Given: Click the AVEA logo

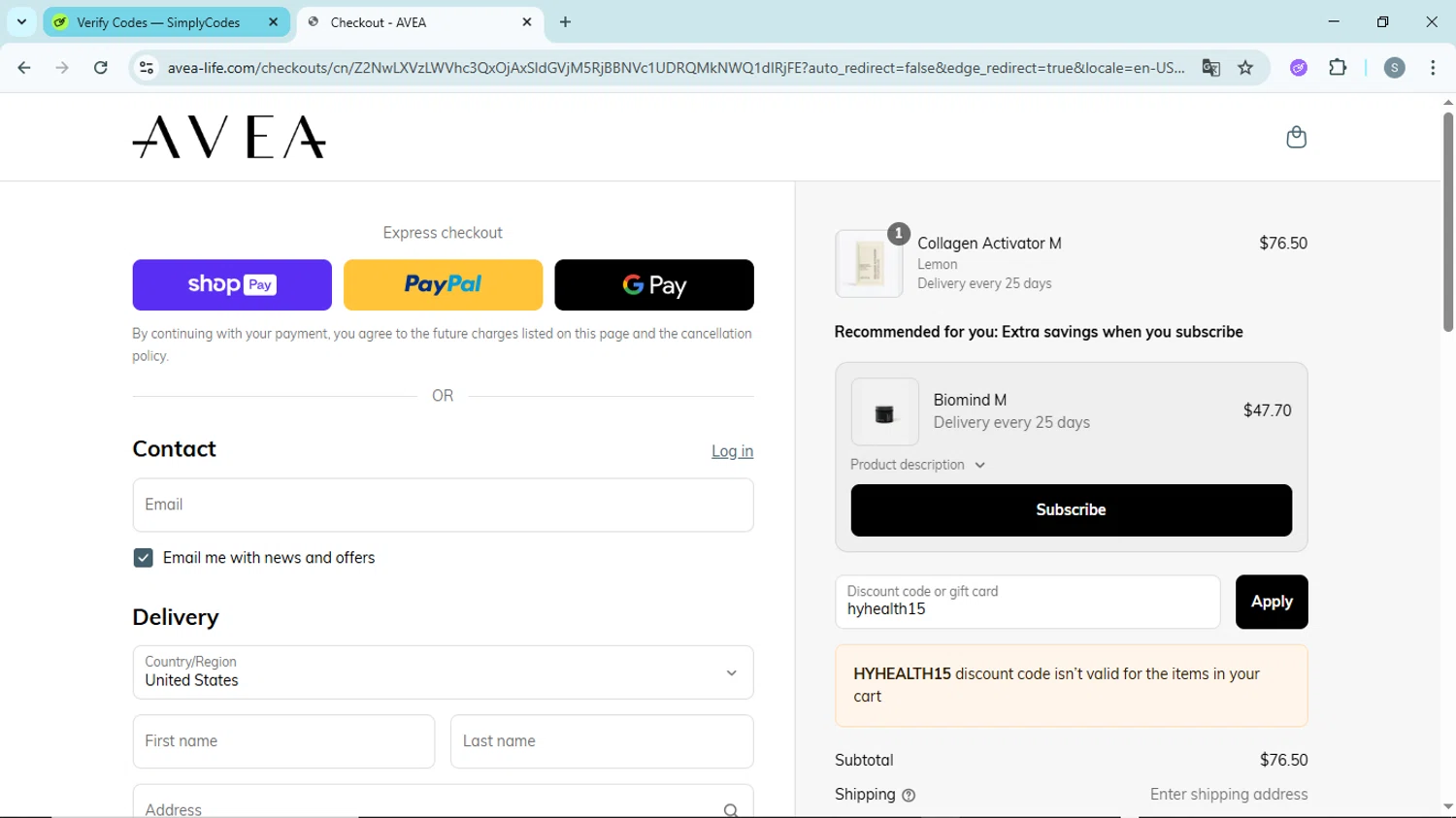Looking at the screenshot, I should pos(229,137).
